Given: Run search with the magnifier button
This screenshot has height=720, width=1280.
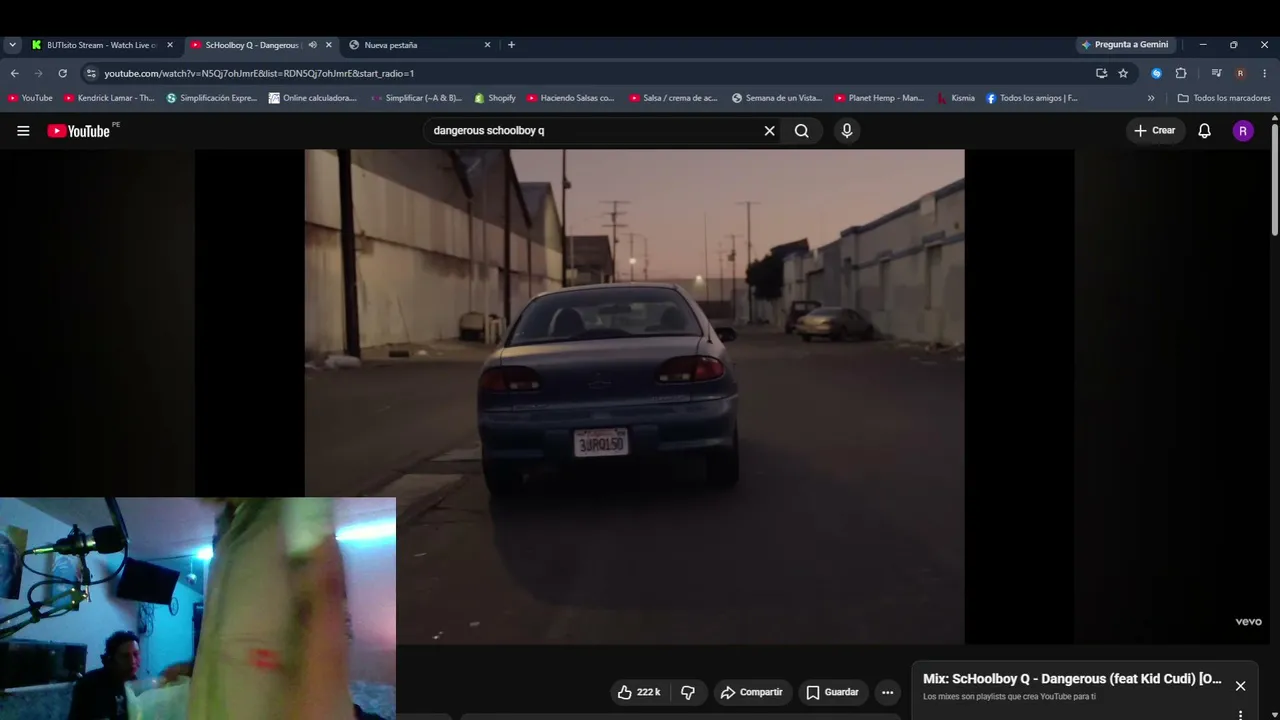Looking at the screenshot, I should tap(802, 131).
